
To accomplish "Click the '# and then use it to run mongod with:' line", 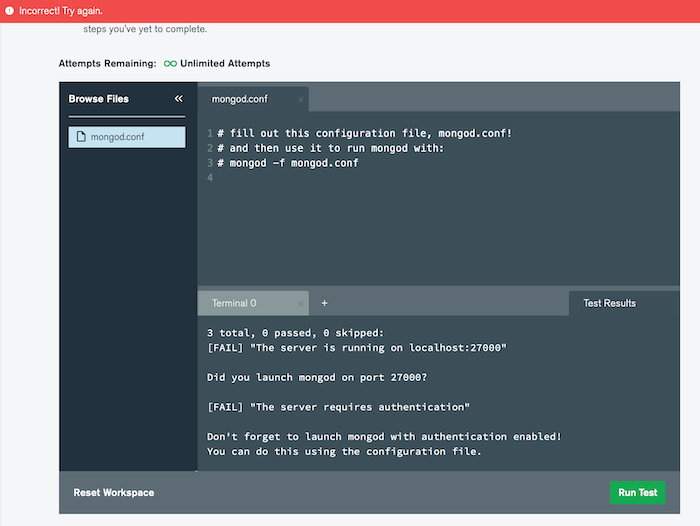I will 330,148.
